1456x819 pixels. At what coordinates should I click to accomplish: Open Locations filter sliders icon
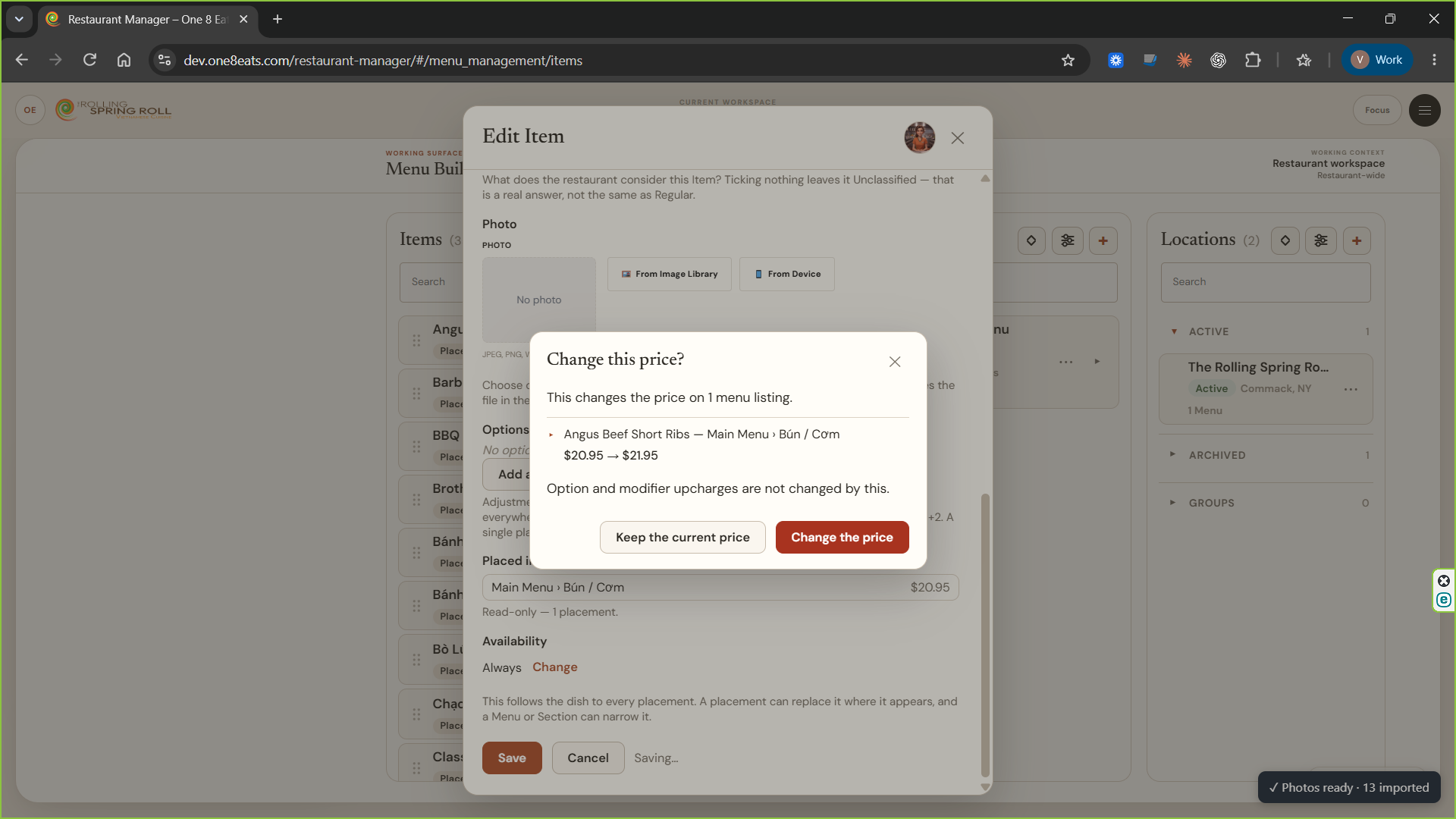point(1321,240)
